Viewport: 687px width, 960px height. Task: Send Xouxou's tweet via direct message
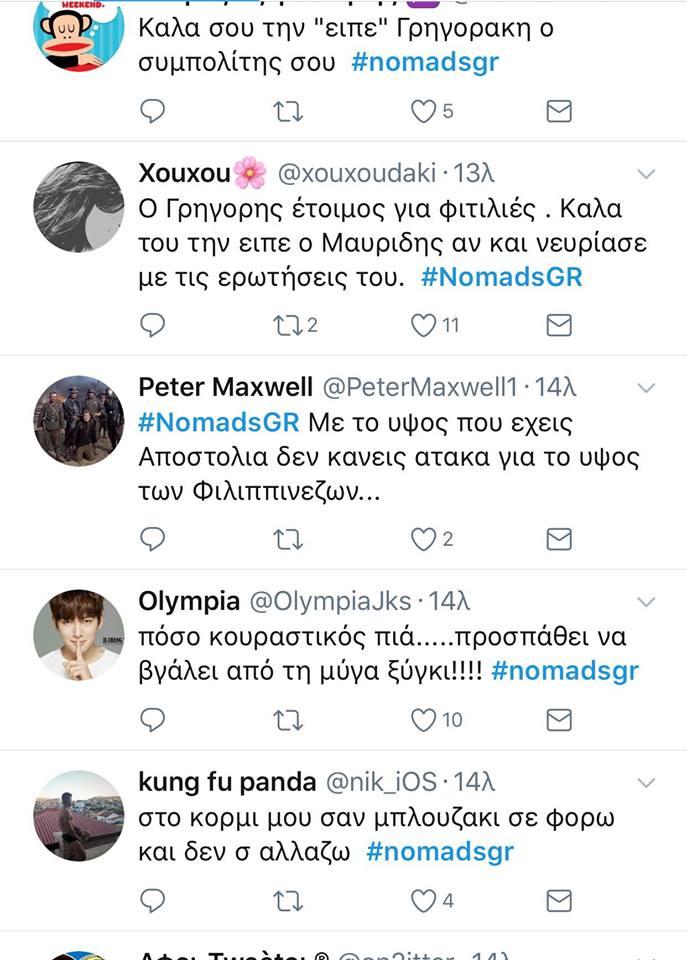coord(559,325)
